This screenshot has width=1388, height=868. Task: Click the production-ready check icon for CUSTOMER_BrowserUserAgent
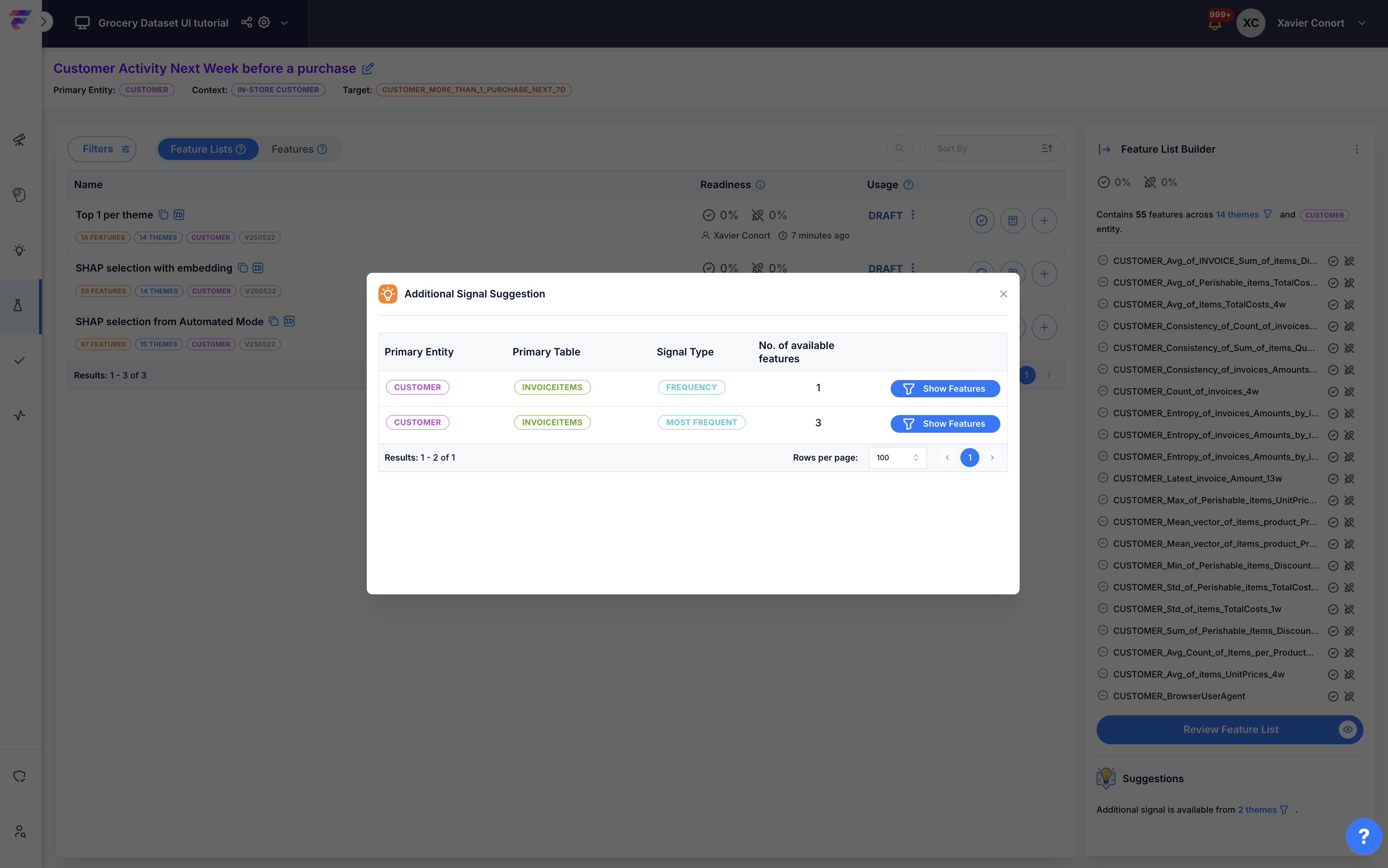click(x=1333, y=696)
